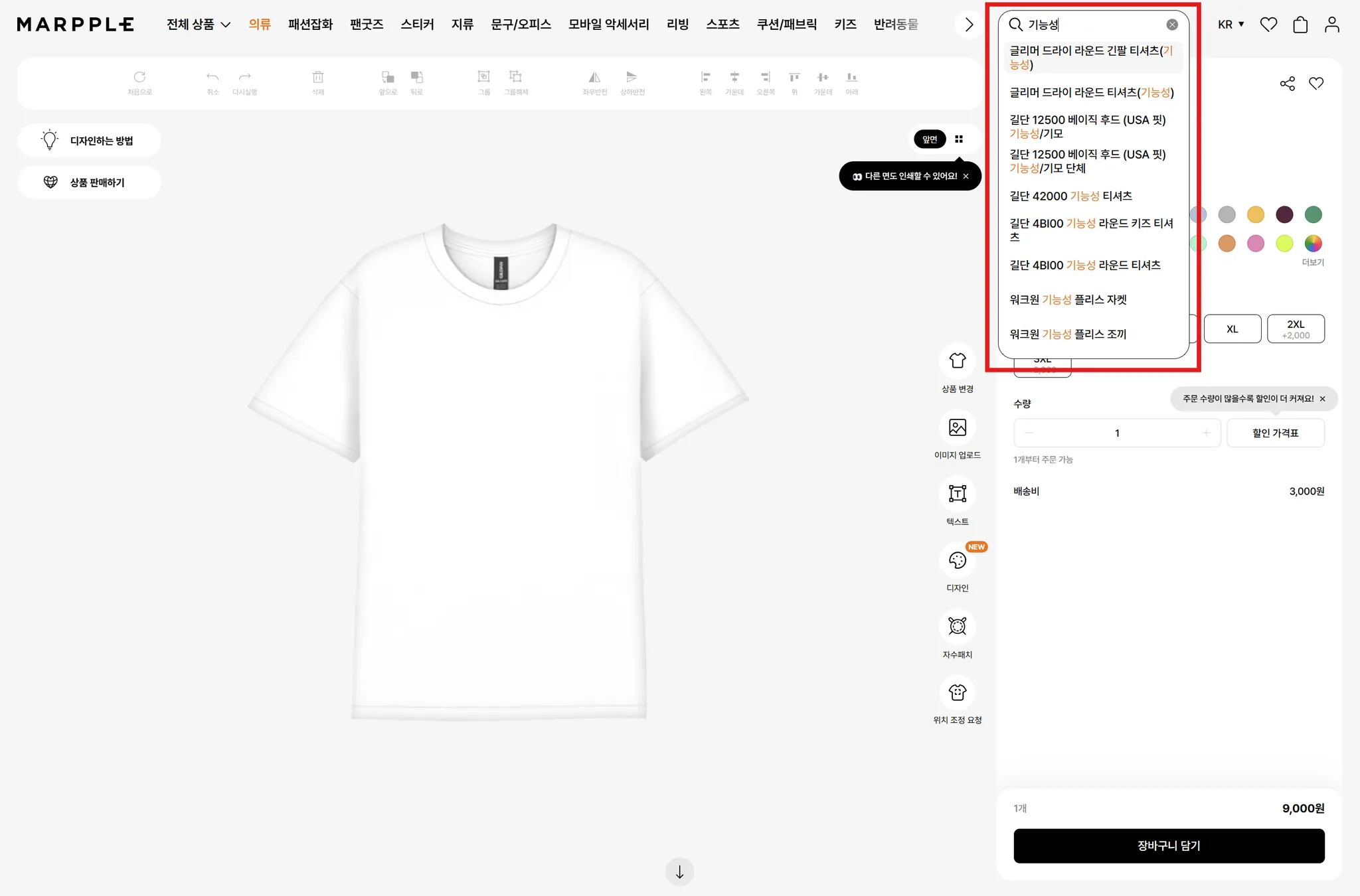The height and width of the screenshot is (896, 1360).
Task: Pick the pink color swatch
Action: (1255, 244)
